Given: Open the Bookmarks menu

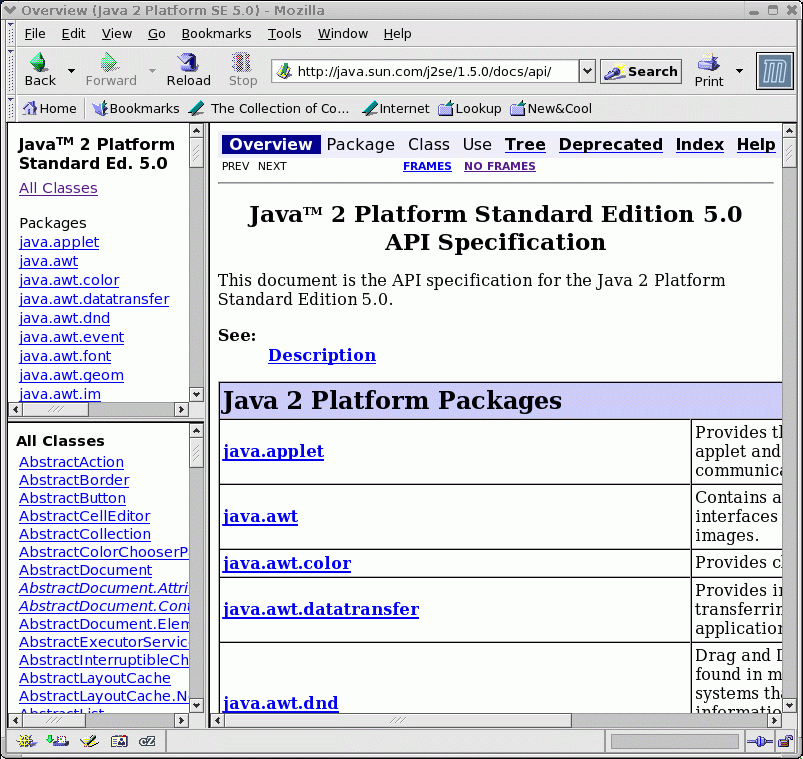Looking at the screenshot, I should click(216, 34).
